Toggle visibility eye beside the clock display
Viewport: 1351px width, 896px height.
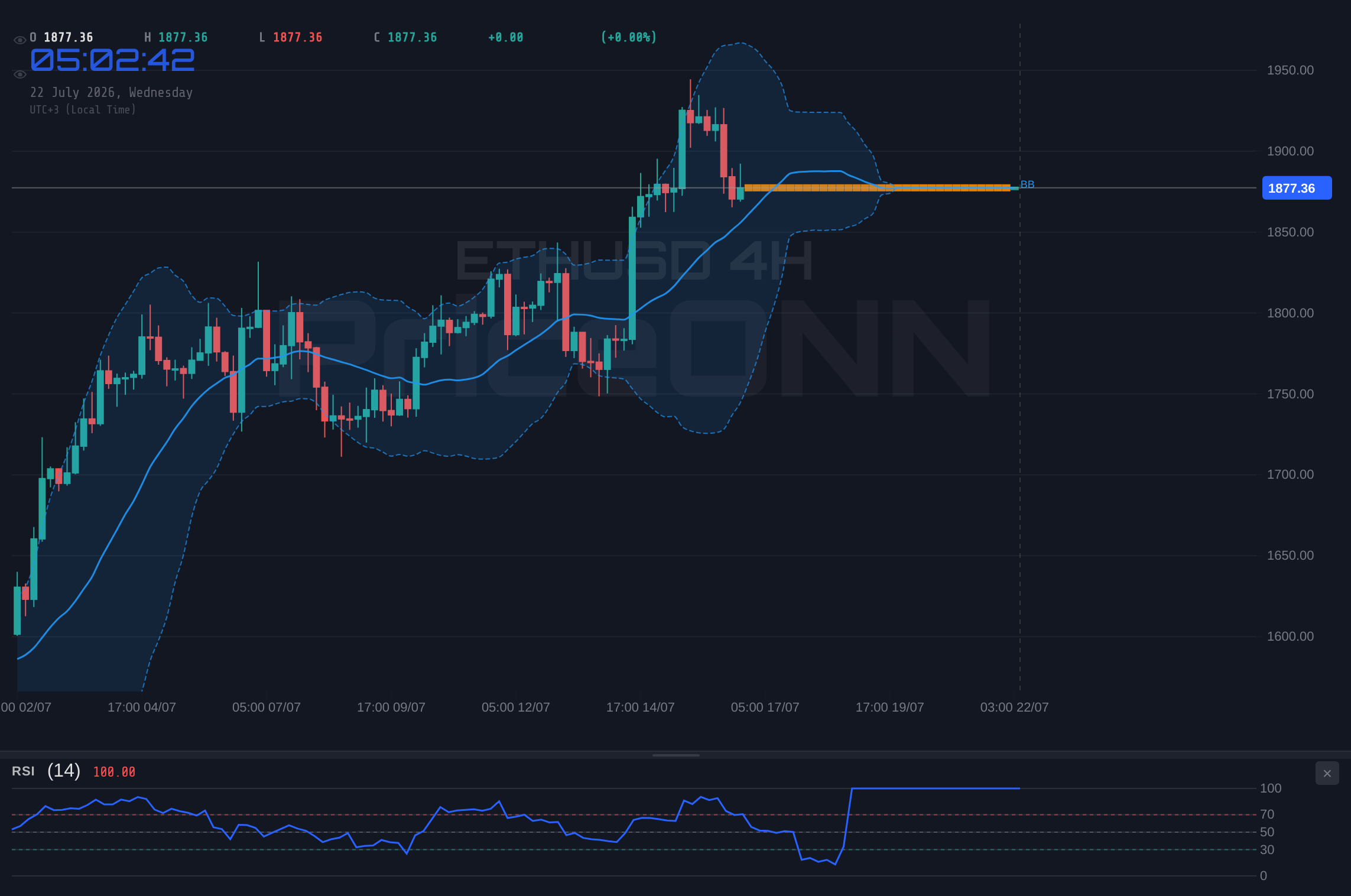(x=20, y=74)
